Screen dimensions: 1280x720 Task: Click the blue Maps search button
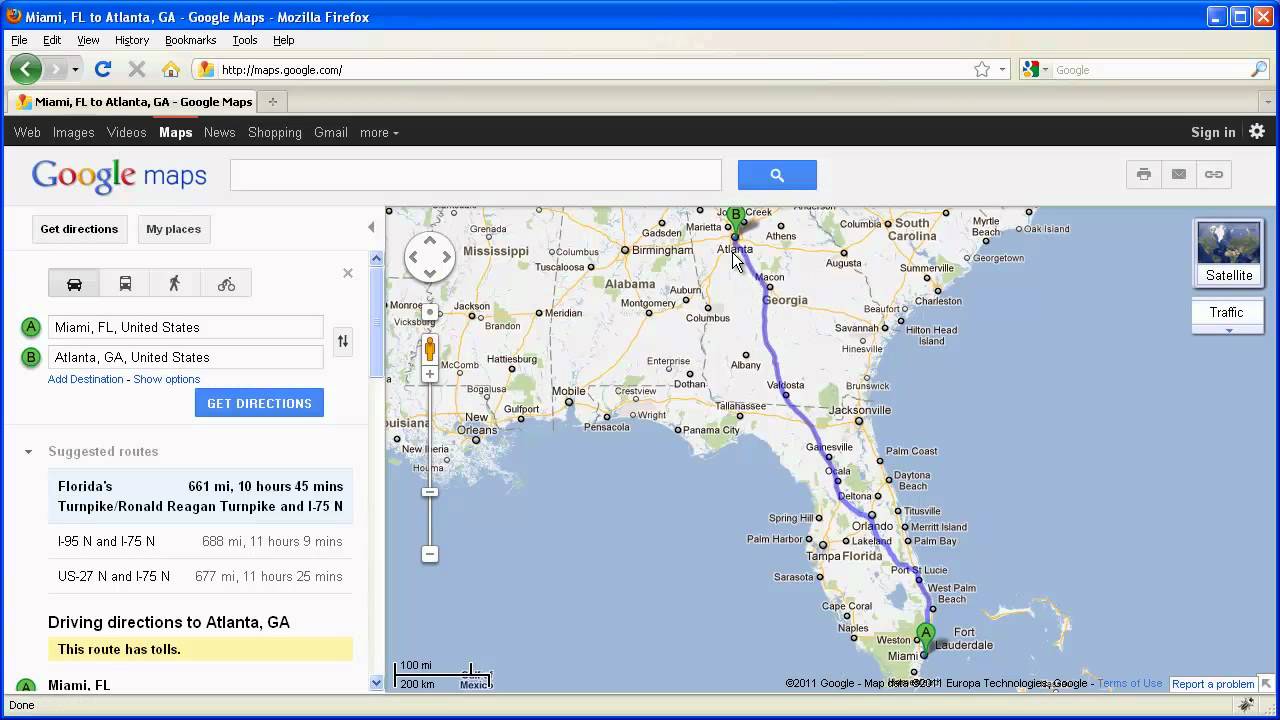coord(777,175)
